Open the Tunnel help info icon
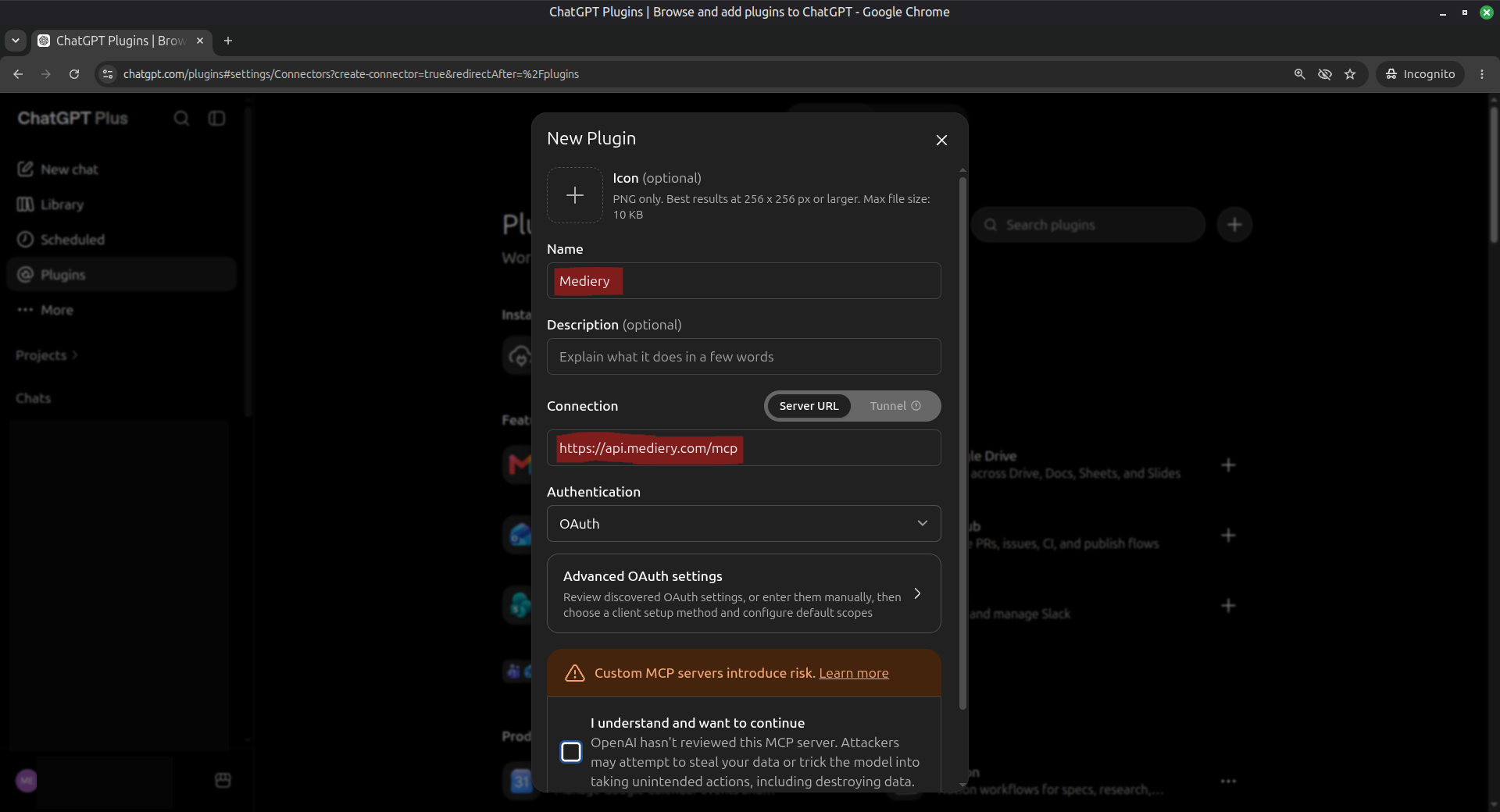Screen dimensions: 1500x812 pos(916,406)
